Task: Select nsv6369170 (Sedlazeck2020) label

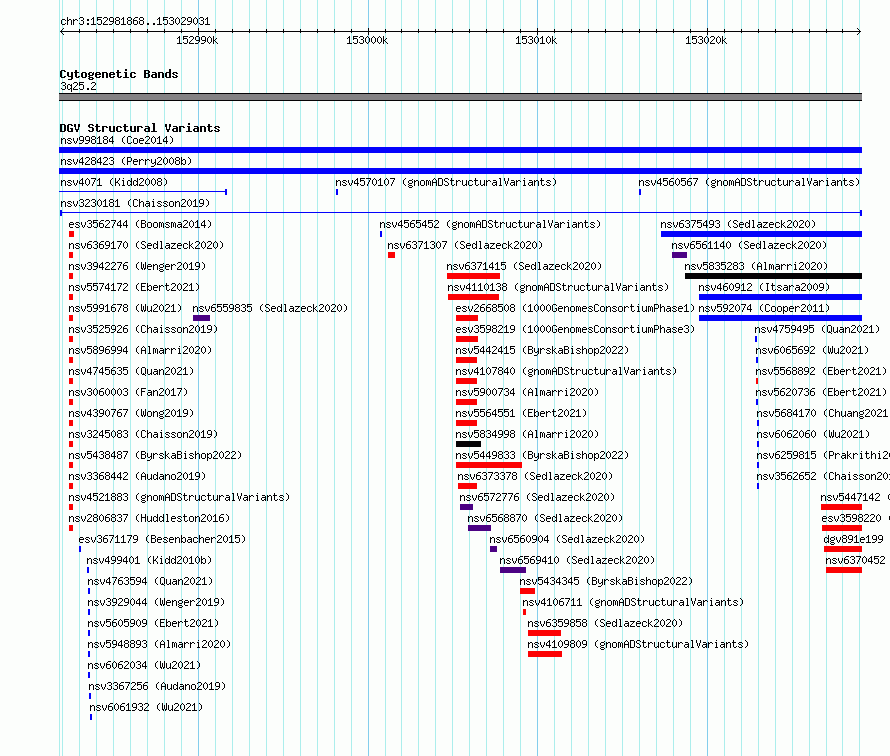Action: (146, 245)
